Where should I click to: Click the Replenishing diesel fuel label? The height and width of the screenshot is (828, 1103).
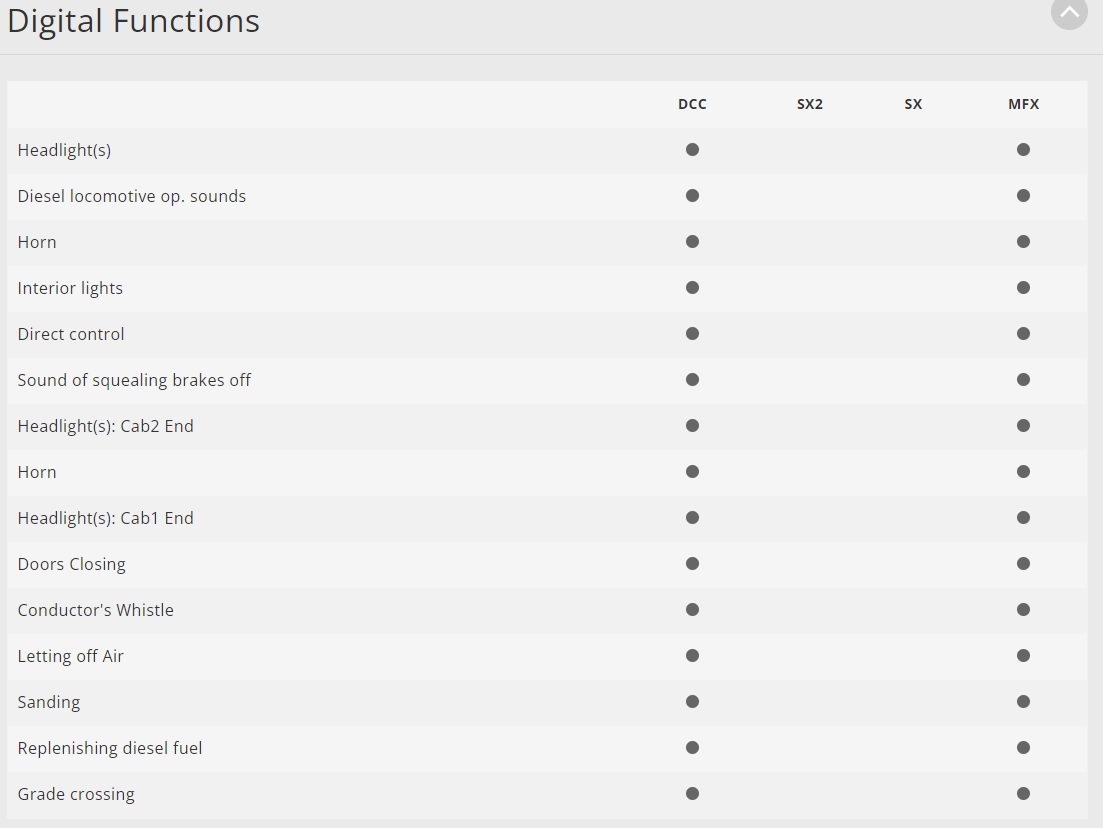[x=110, y=748]
